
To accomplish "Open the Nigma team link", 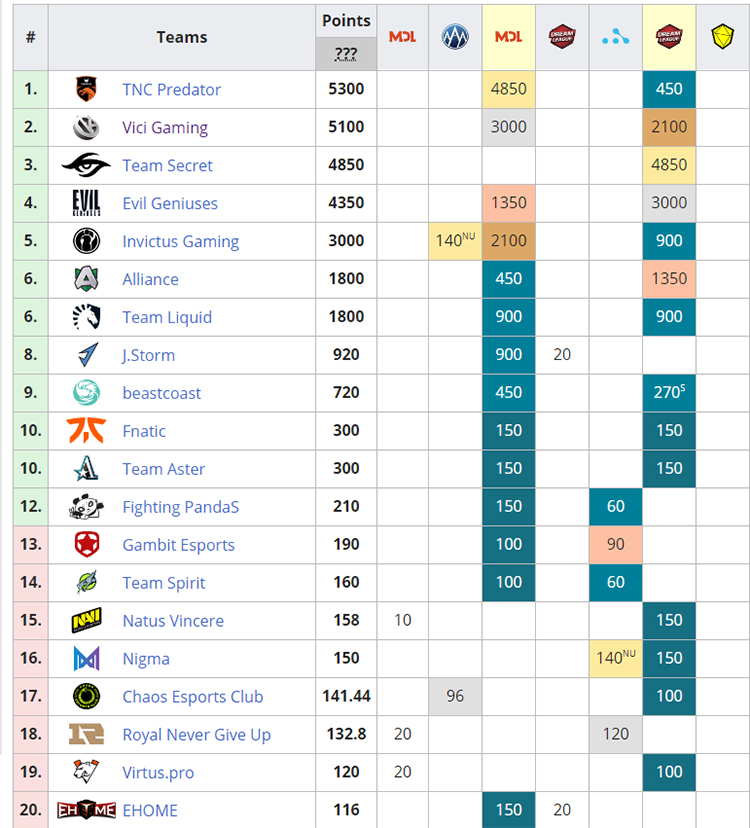I will 146,658.
